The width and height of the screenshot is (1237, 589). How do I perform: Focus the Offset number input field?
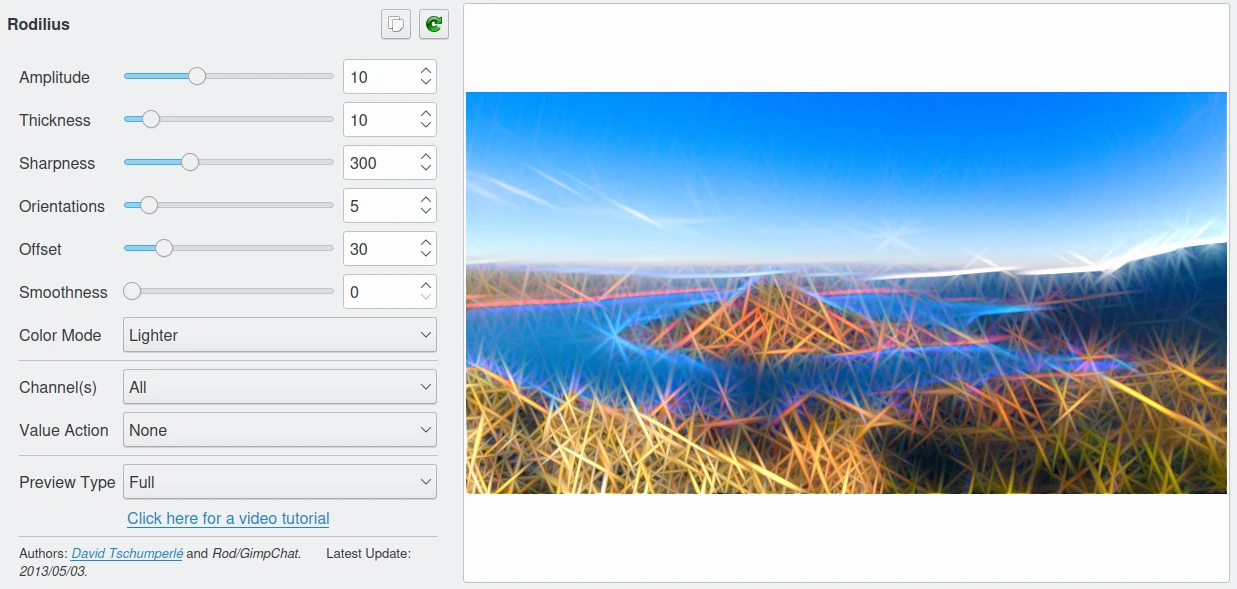378,249
